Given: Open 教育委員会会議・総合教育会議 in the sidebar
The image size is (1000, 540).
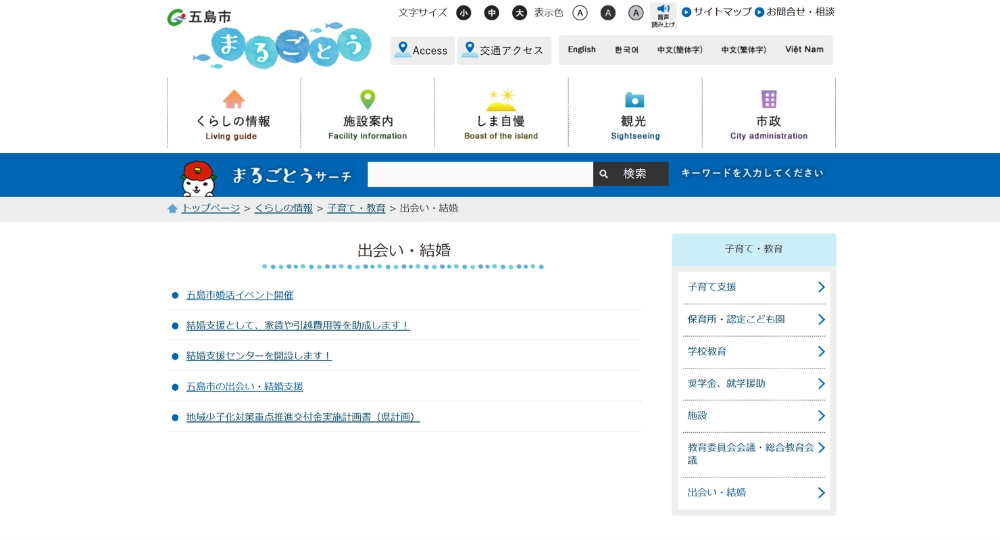Looking at the screenshot, I should pyautogui.click(x=754, y=454).
